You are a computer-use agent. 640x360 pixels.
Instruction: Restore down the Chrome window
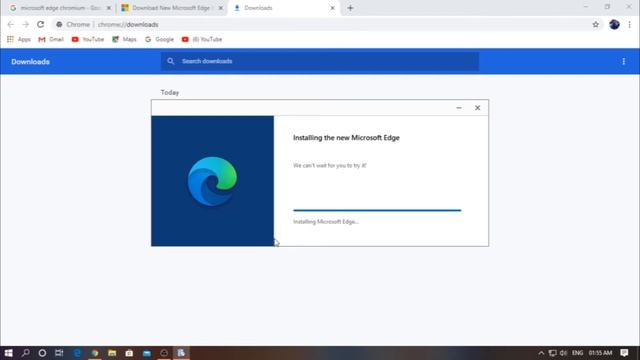click(607, 7)
